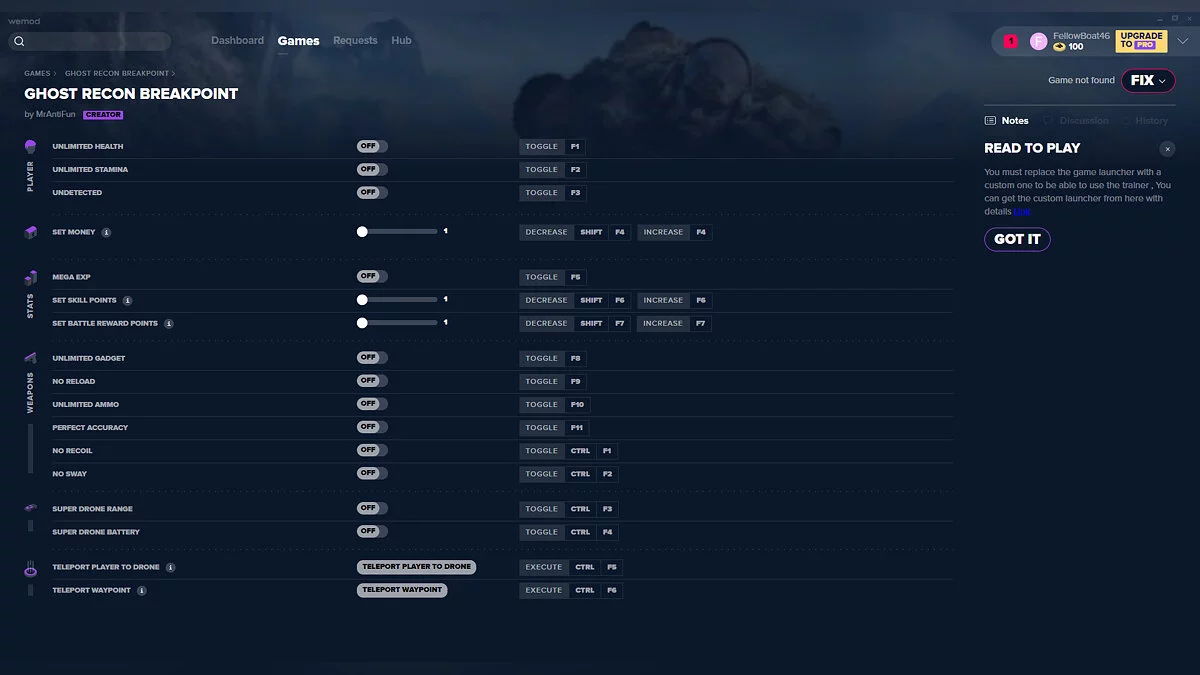Screen dimensions: 1200x675
Task: Enable Super Drone Battery
Action: coord(371,531)
